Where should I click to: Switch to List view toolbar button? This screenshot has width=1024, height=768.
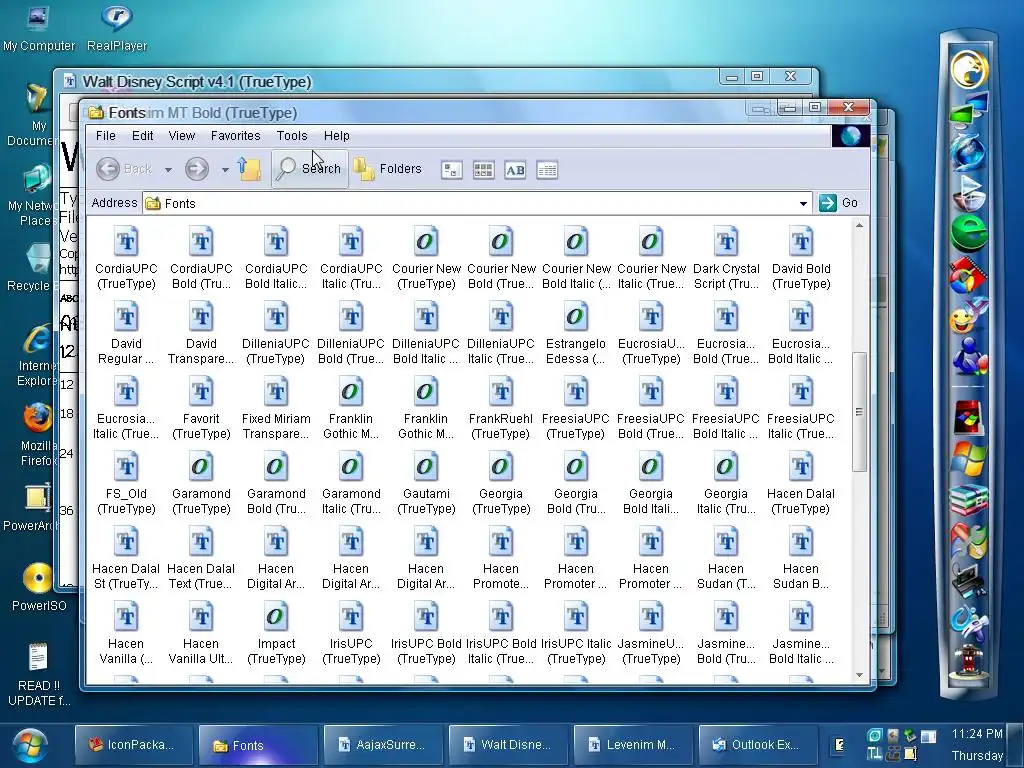[483, 170]
